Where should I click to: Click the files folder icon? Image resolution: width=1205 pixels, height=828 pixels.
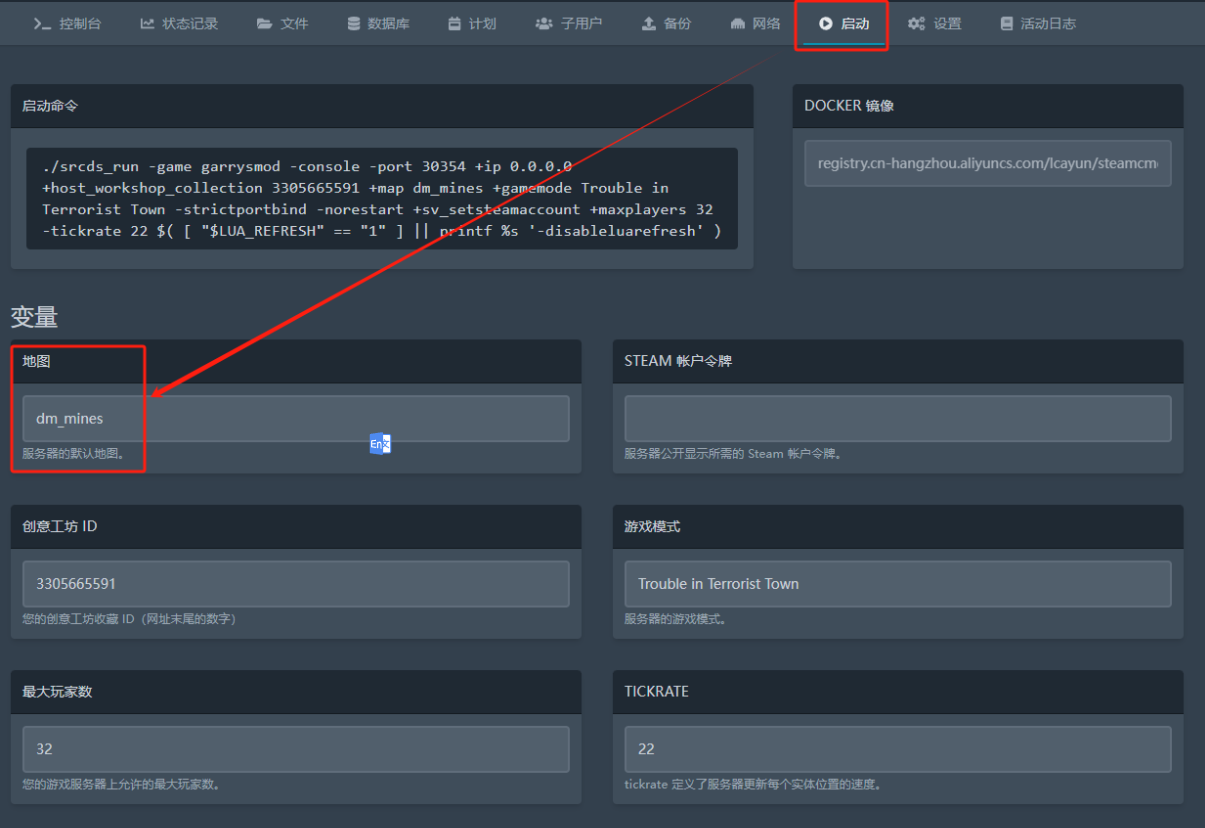pyautogui.click(x=264, y=24)
